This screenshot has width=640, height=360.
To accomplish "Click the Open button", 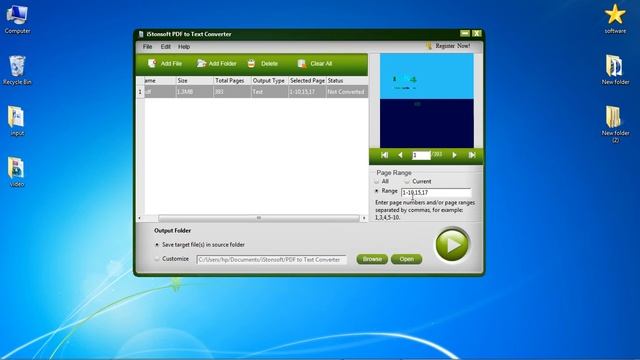I will coord(407,259).
